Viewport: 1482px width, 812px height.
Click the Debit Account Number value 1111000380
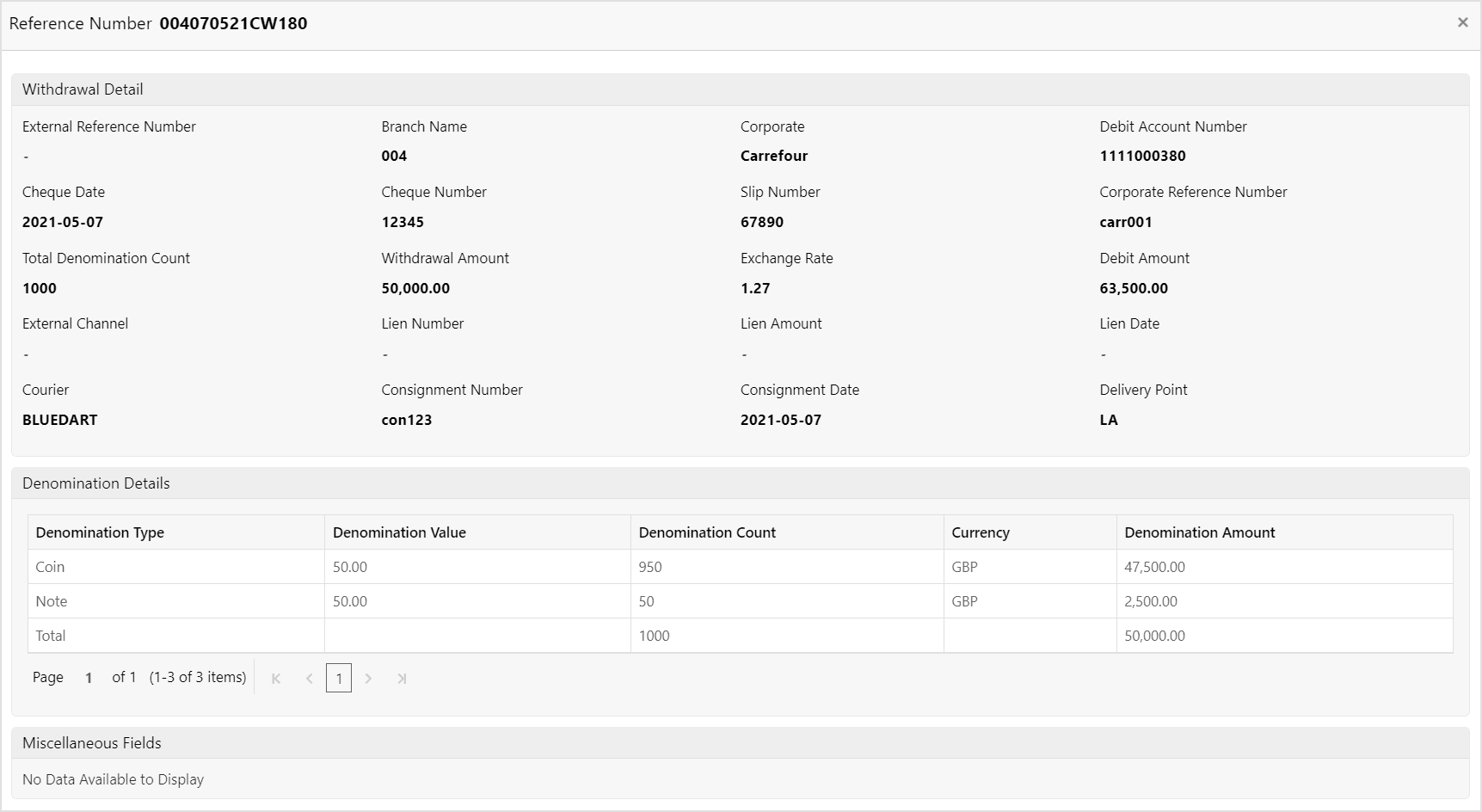tap(1142, 156)
